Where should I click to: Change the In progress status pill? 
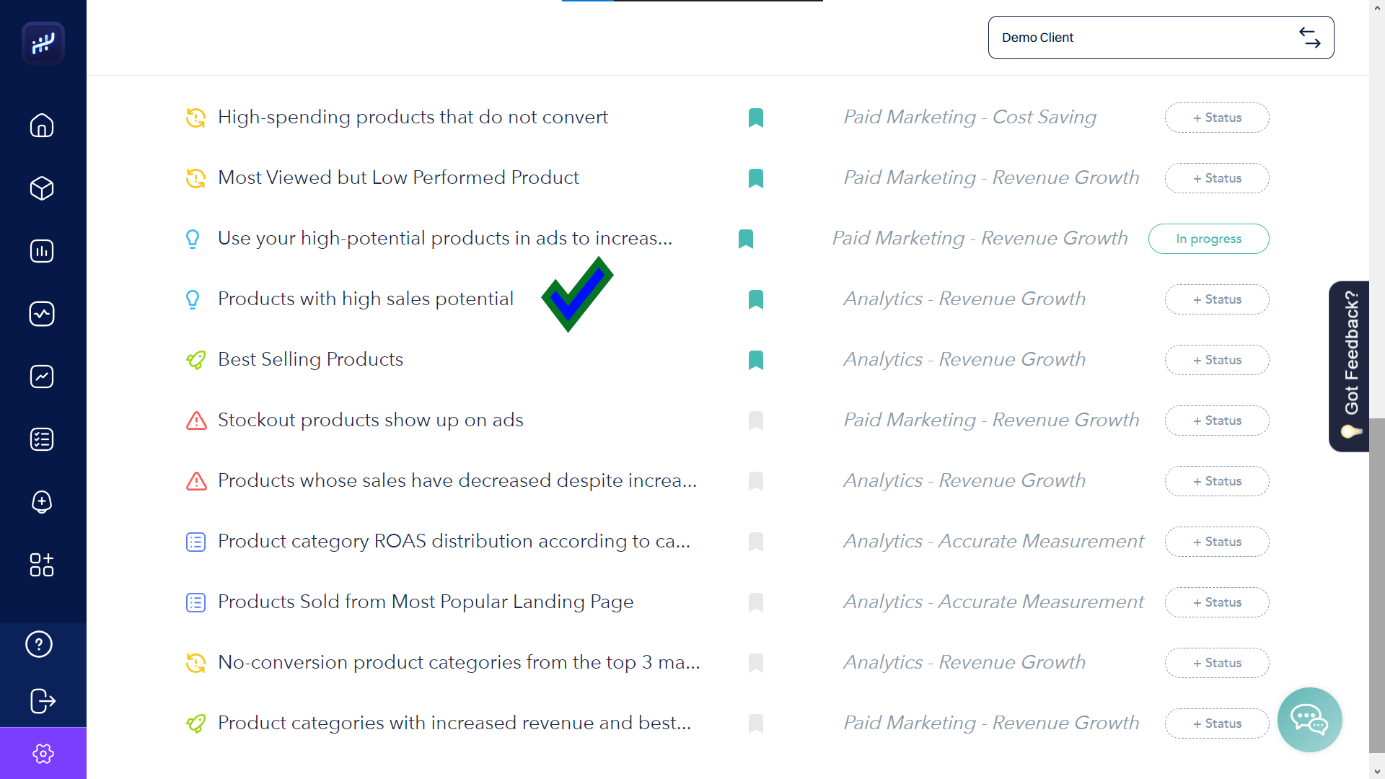1208,239
